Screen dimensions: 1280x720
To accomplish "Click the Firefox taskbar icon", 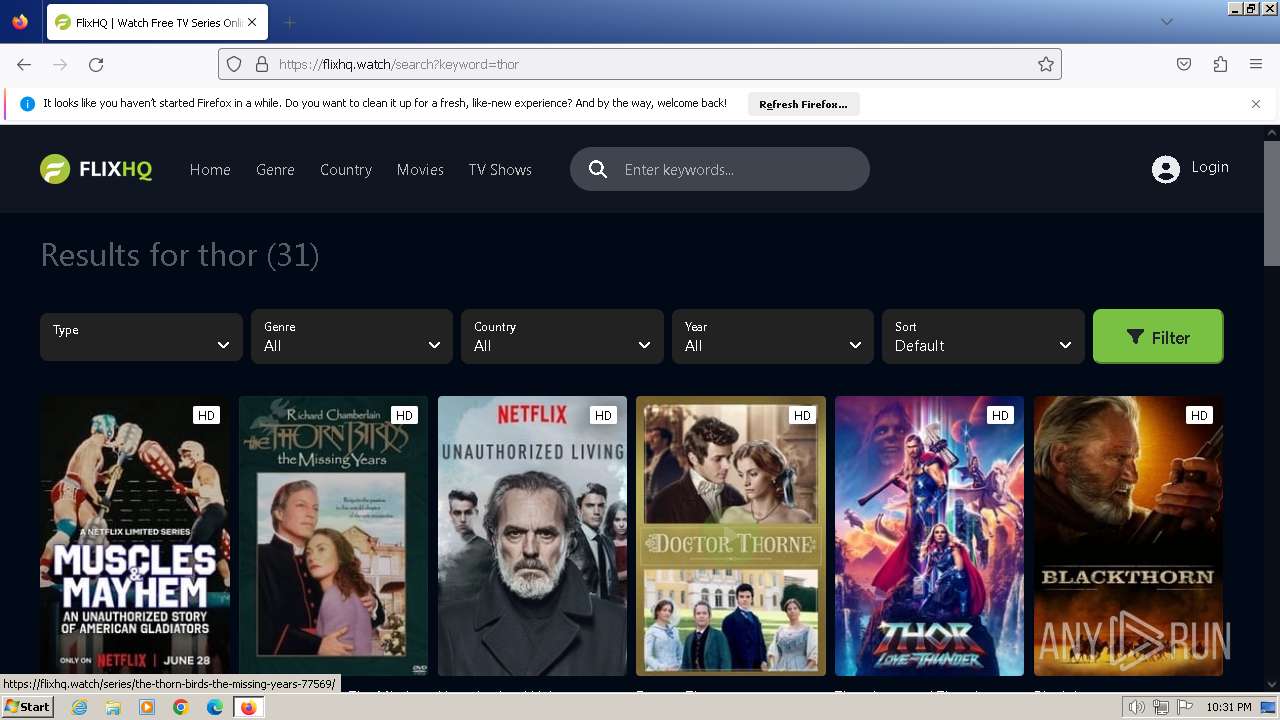I will (248, 707).
